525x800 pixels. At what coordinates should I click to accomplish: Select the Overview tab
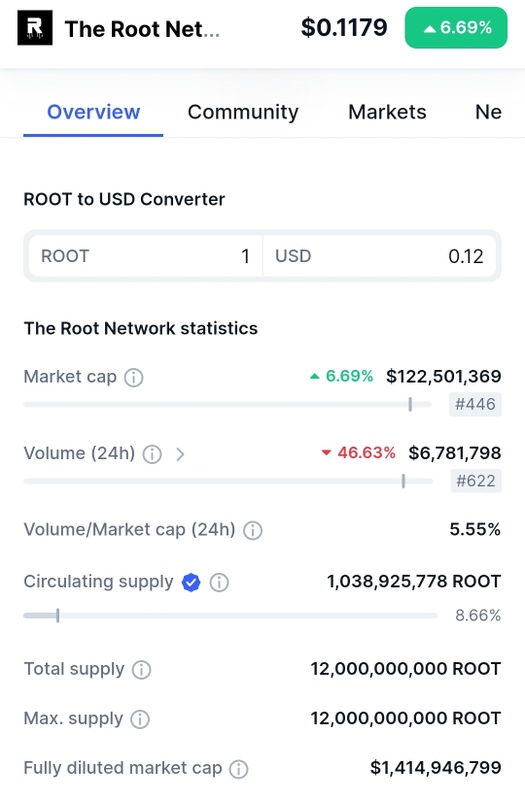(93, 112)
